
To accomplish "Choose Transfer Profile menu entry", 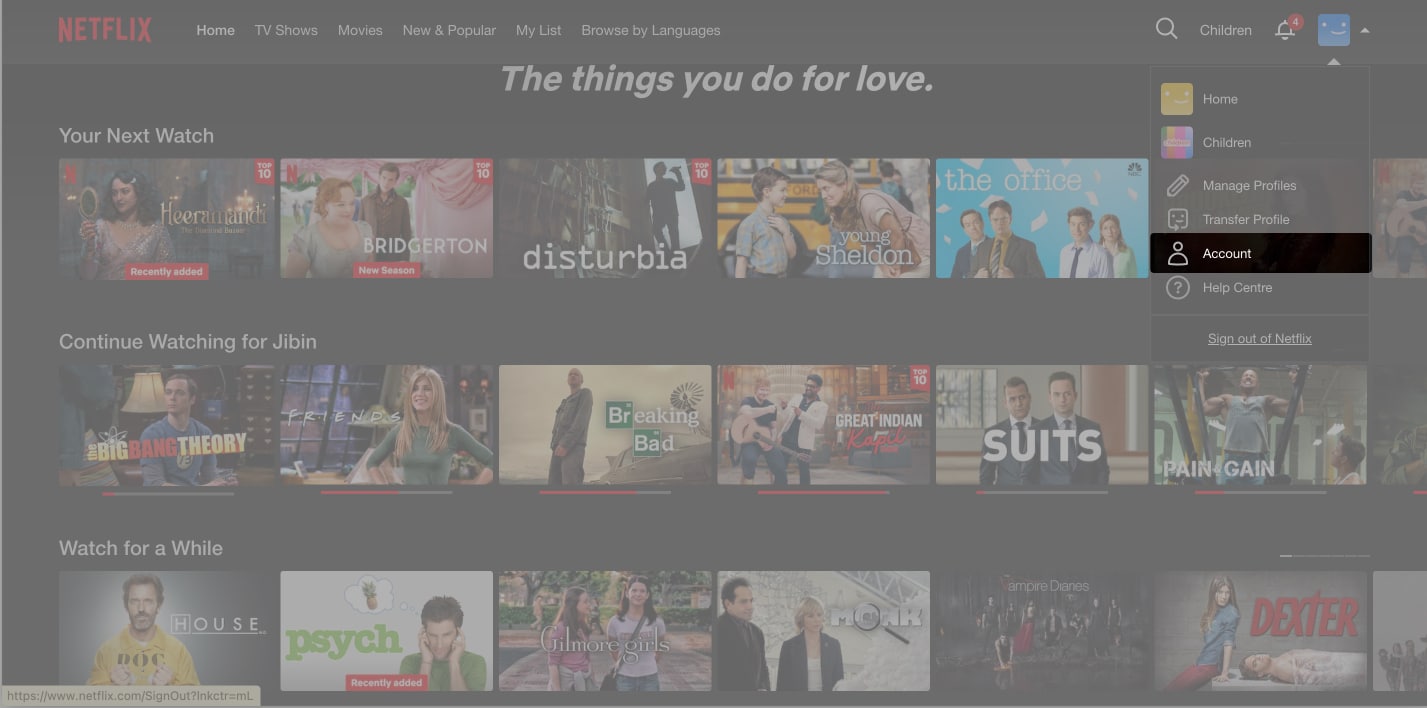I will pos(1246,219).
